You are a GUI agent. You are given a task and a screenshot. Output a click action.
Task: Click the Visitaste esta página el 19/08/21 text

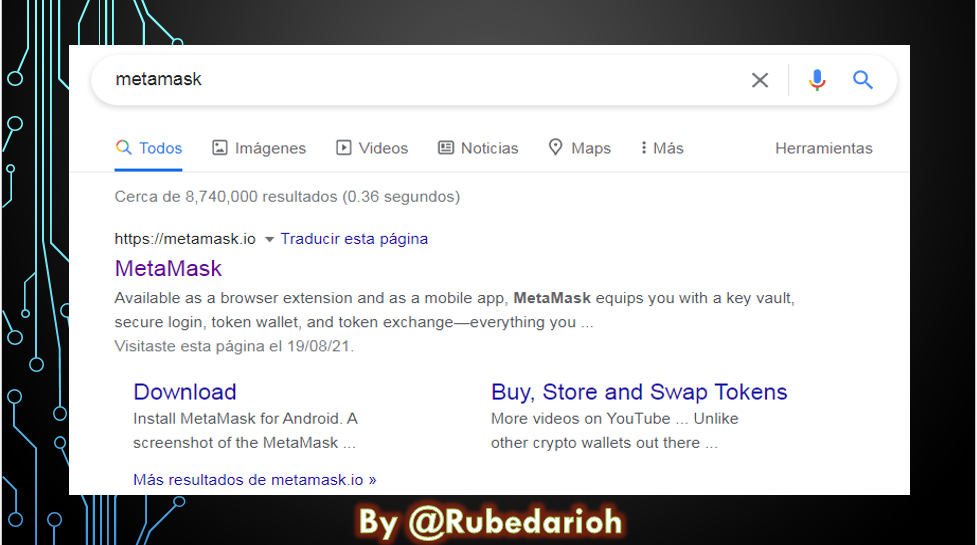(x=234, y=346)
